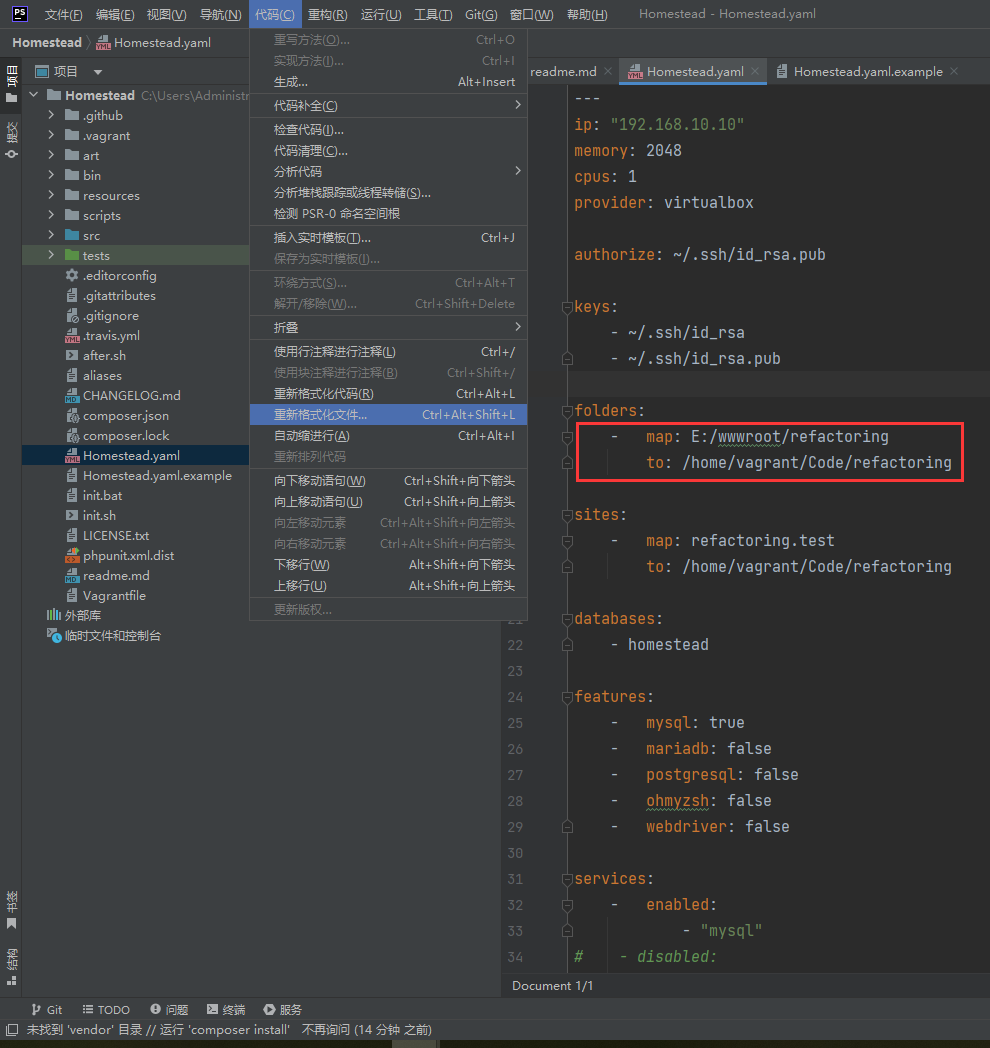Open the TODO tool window
990x1048 pixels.
(105, 1010)
